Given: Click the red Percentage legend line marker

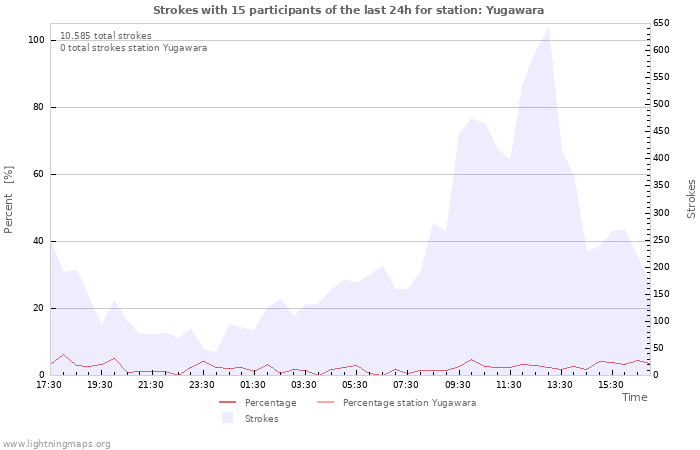Looking at the screenshot, I should tap(227, 403).
